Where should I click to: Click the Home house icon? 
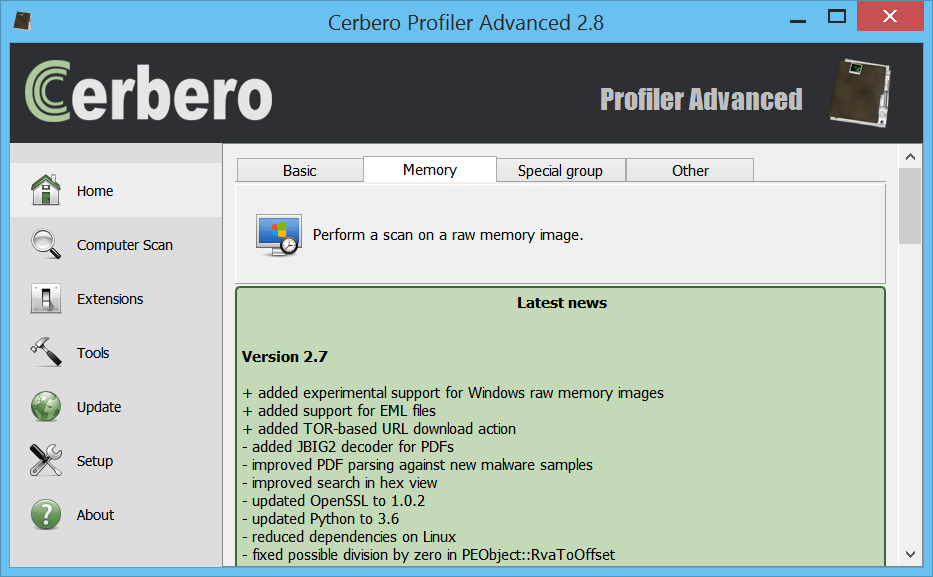pos(46,190)
